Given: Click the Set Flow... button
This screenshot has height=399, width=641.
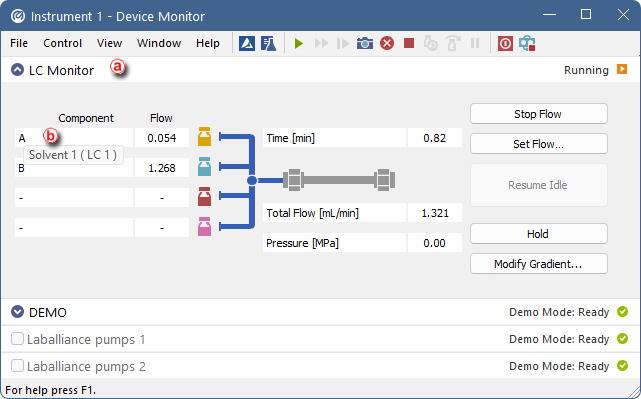Looking at the screenshot, I should [x=539, y=144].
